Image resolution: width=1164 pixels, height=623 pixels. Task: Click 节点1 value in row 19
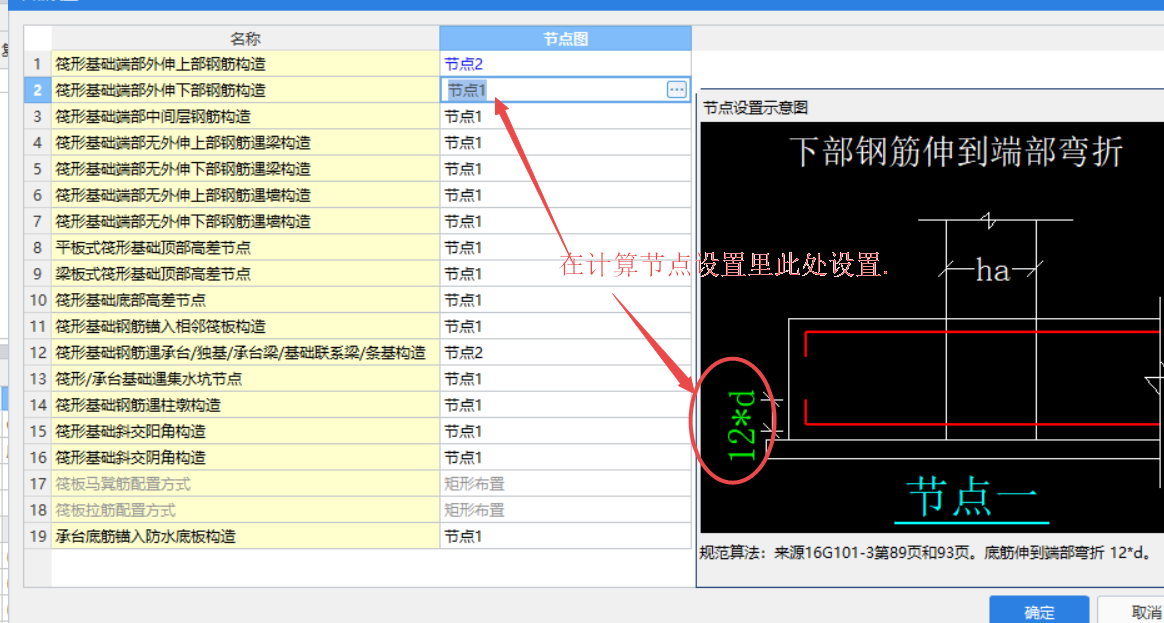[464, 536]
